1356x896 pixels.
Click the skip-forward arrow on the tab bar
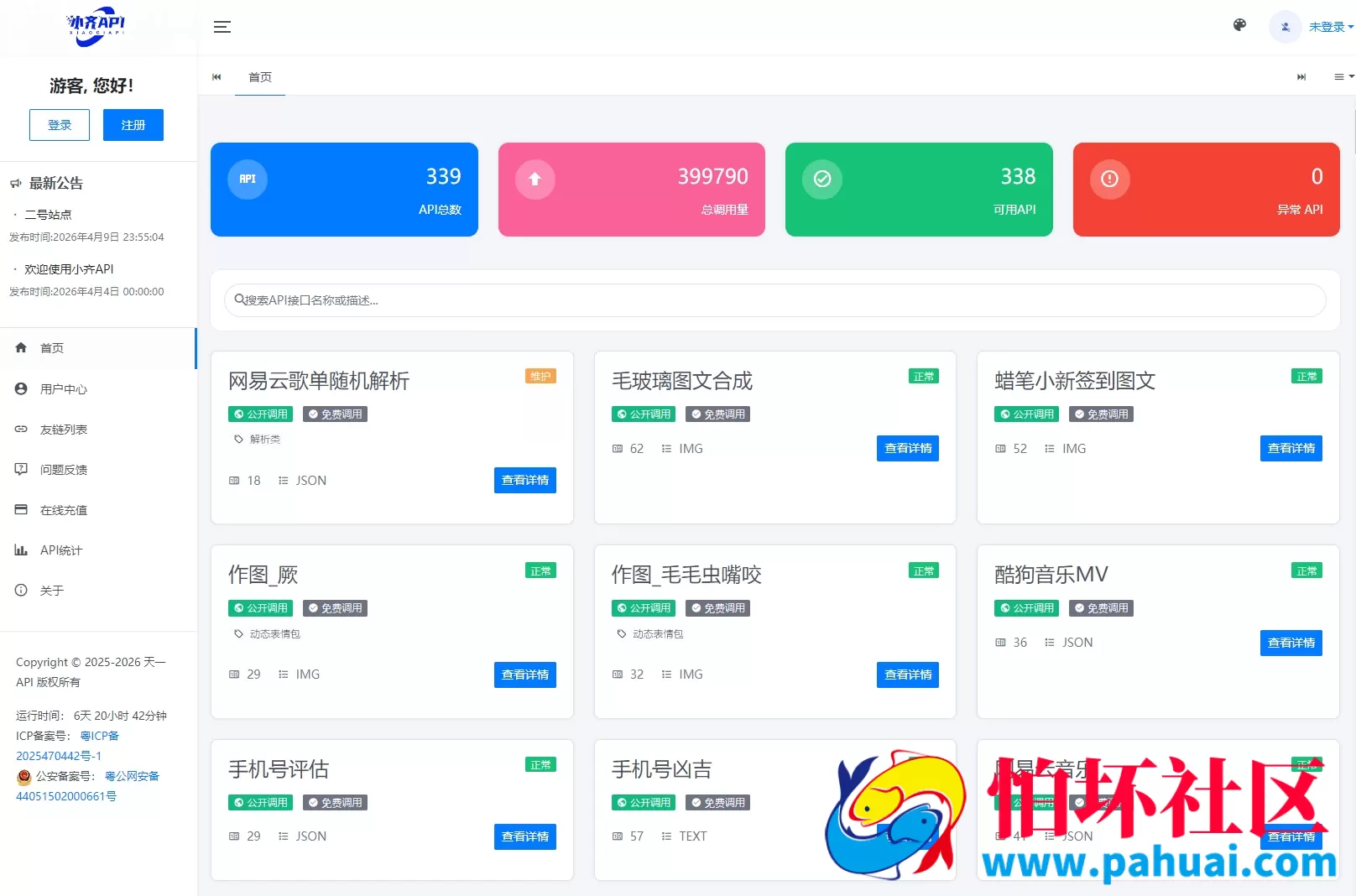point(1301,76)
